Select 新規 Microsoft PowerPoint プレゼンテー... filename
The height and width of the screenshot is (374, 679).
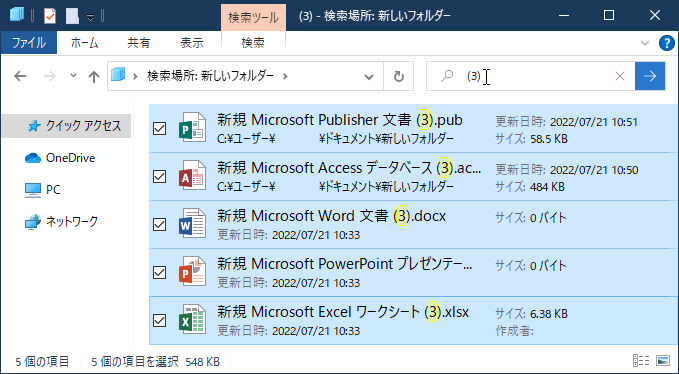click(x=345, y=264)
